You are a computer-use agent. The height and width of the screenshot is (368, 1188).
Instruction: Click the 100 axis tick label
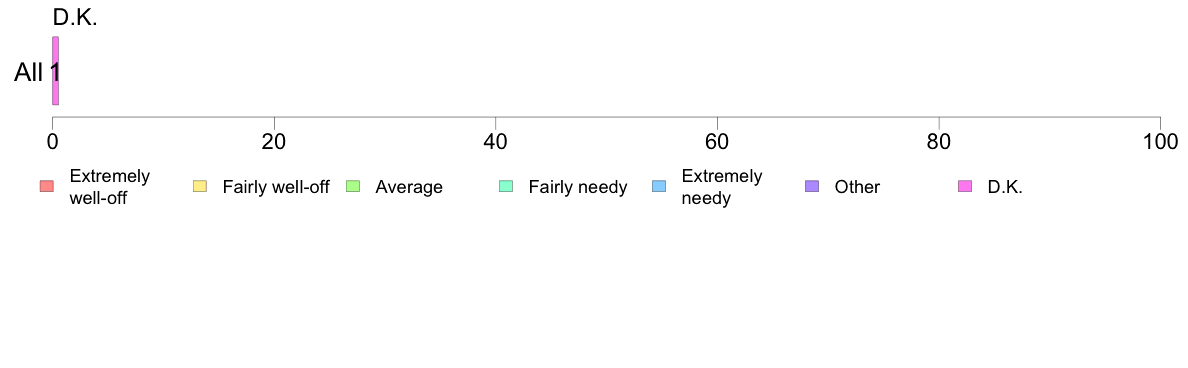[1160, 142]
